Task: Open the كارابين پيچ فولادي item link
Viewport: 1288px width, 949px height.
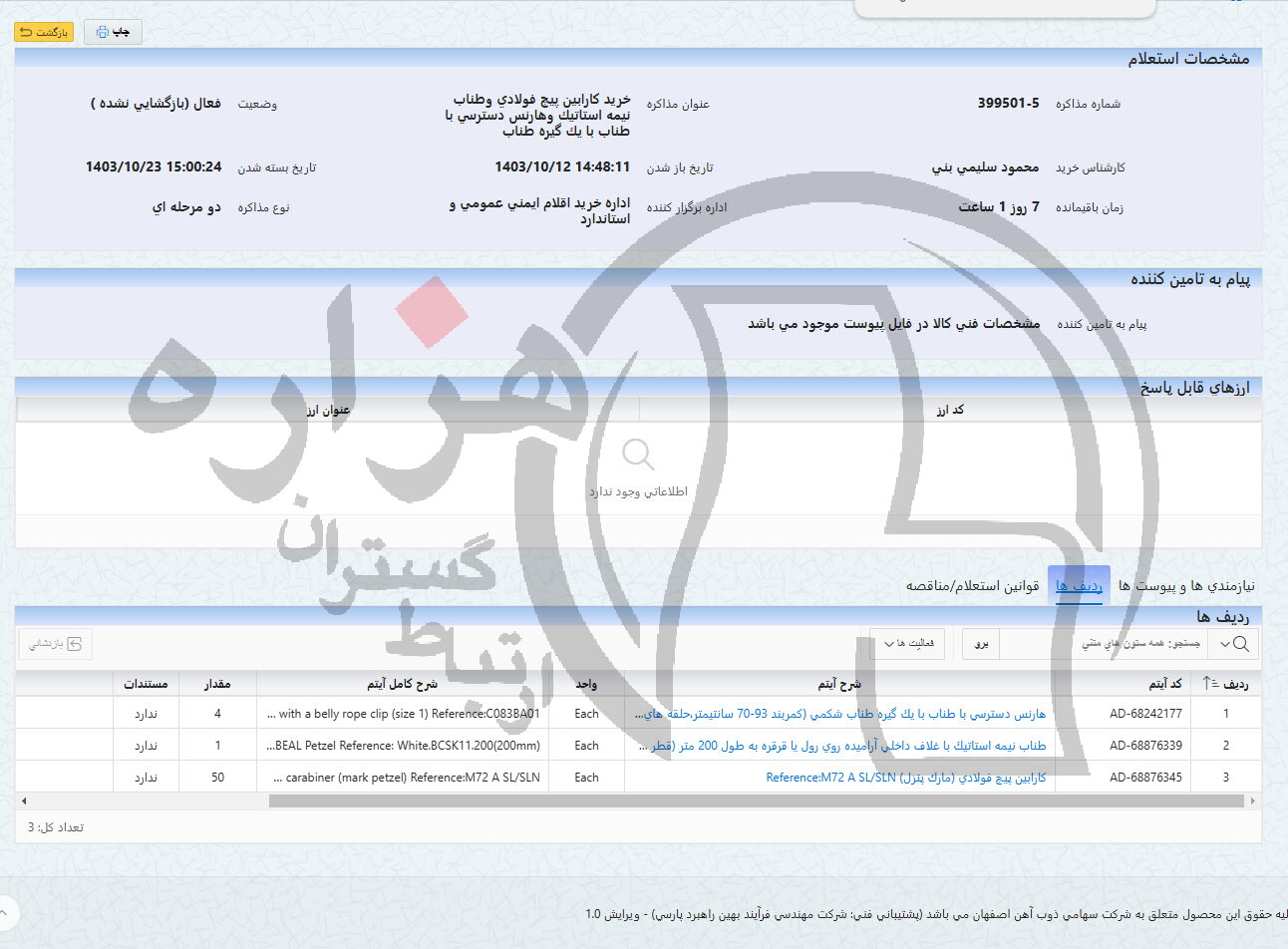Action: 905,778
